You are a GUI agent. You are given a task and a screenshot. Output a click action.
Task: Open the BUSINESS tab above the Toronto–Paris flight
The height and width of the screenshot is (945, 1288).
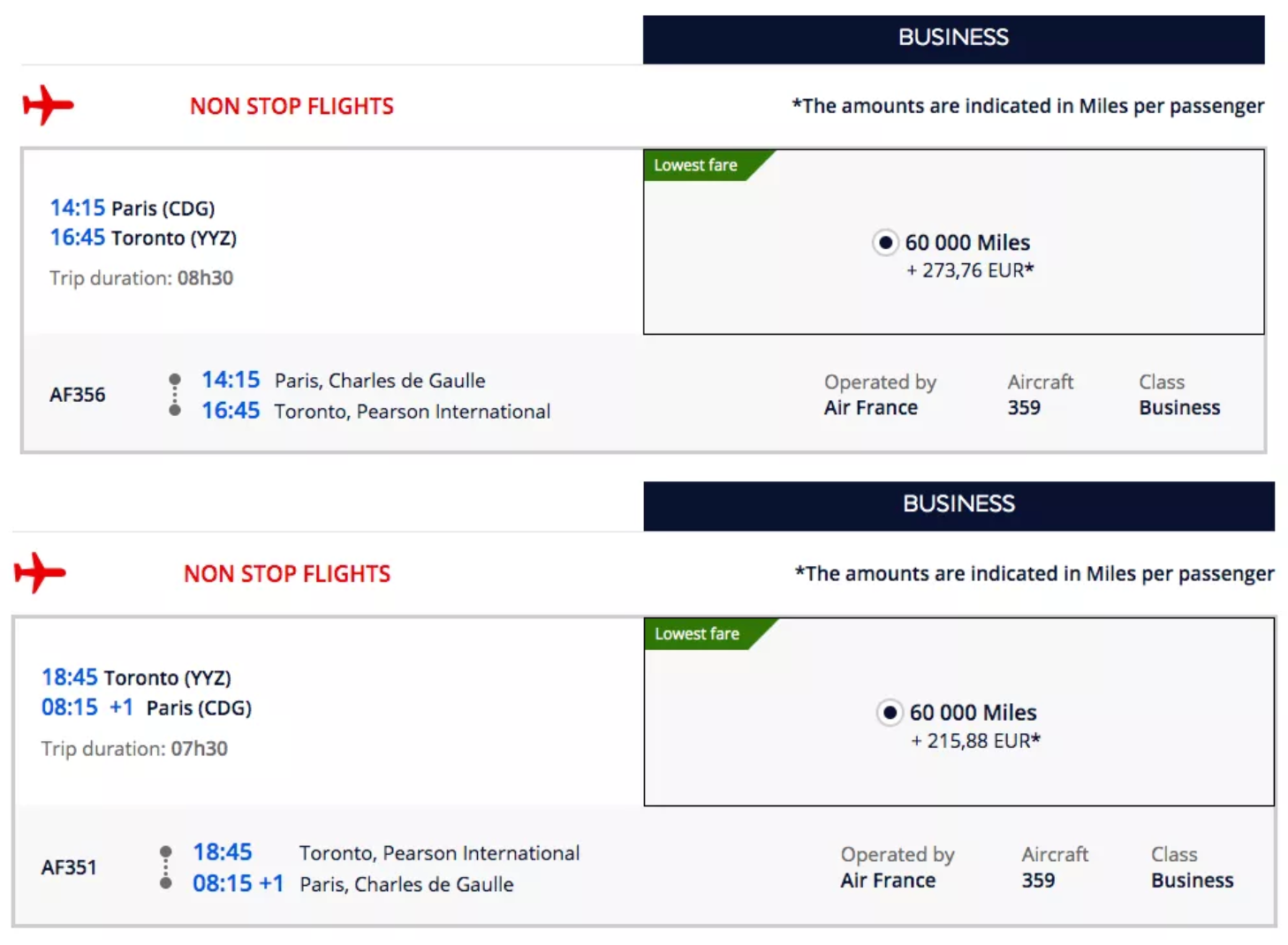pyautogui.click(x=958, y=504)
